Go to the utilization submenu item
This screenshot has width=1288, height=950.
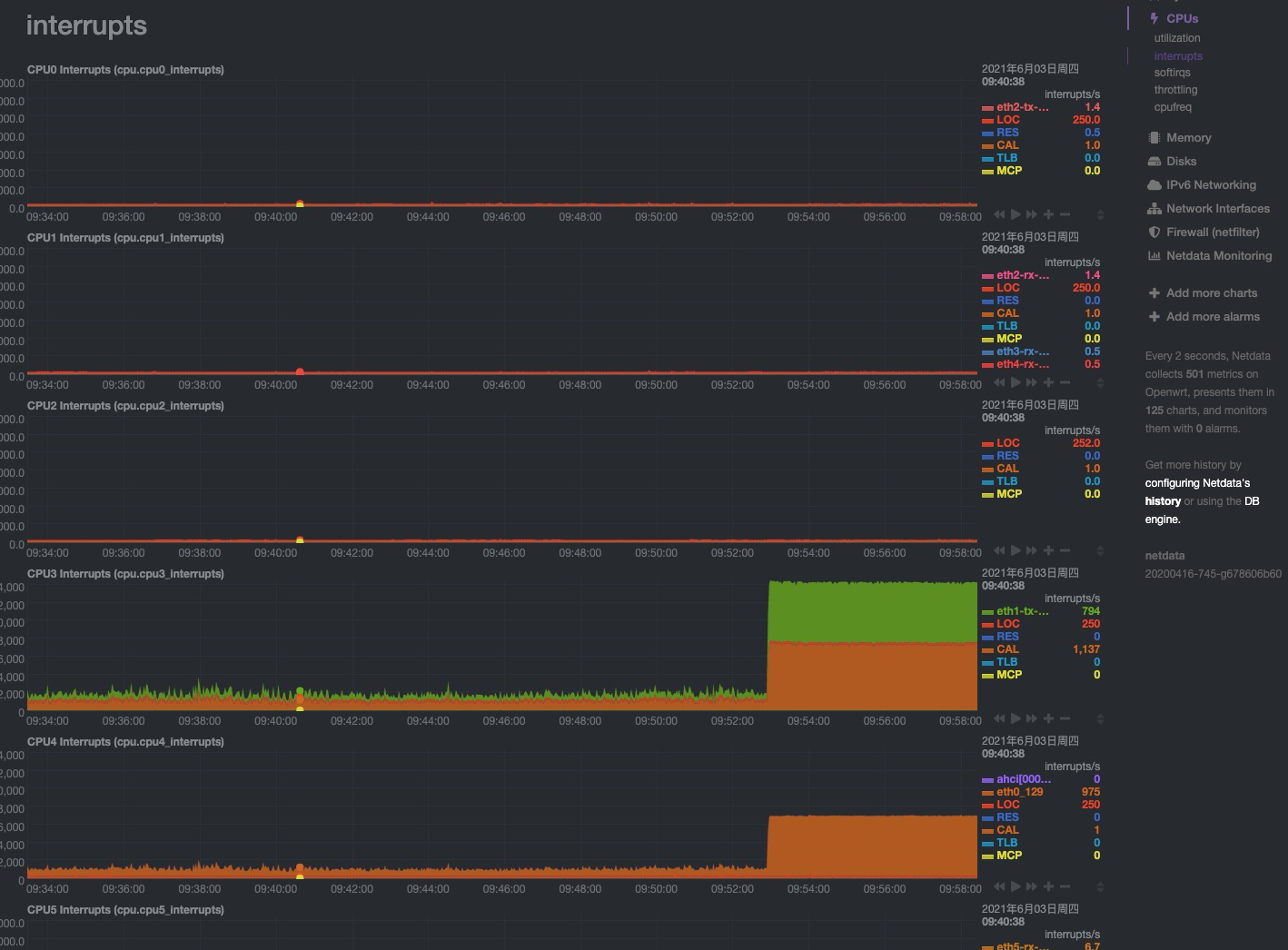1177,38
